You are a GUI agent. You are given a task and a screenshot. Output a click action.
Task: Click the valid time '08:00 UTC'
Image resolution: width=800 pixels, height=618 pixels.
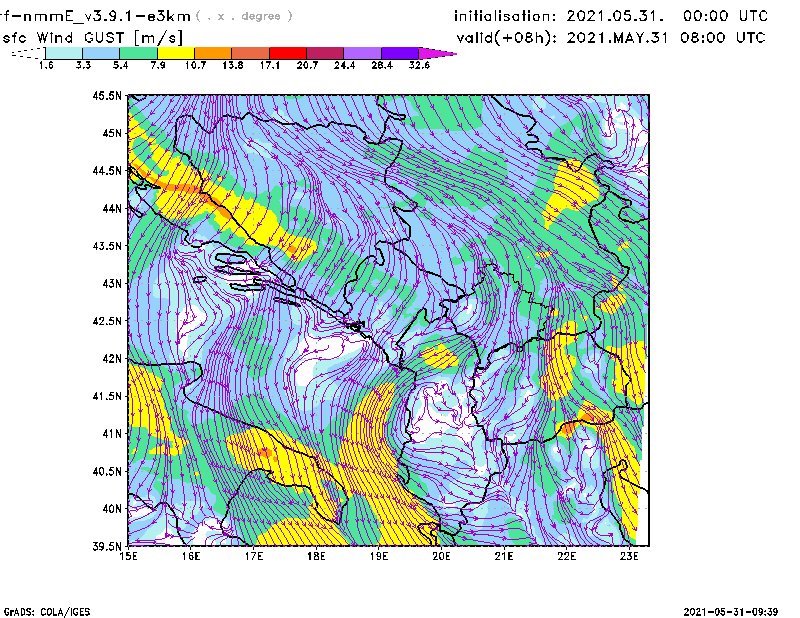click(x=723, y=38)
